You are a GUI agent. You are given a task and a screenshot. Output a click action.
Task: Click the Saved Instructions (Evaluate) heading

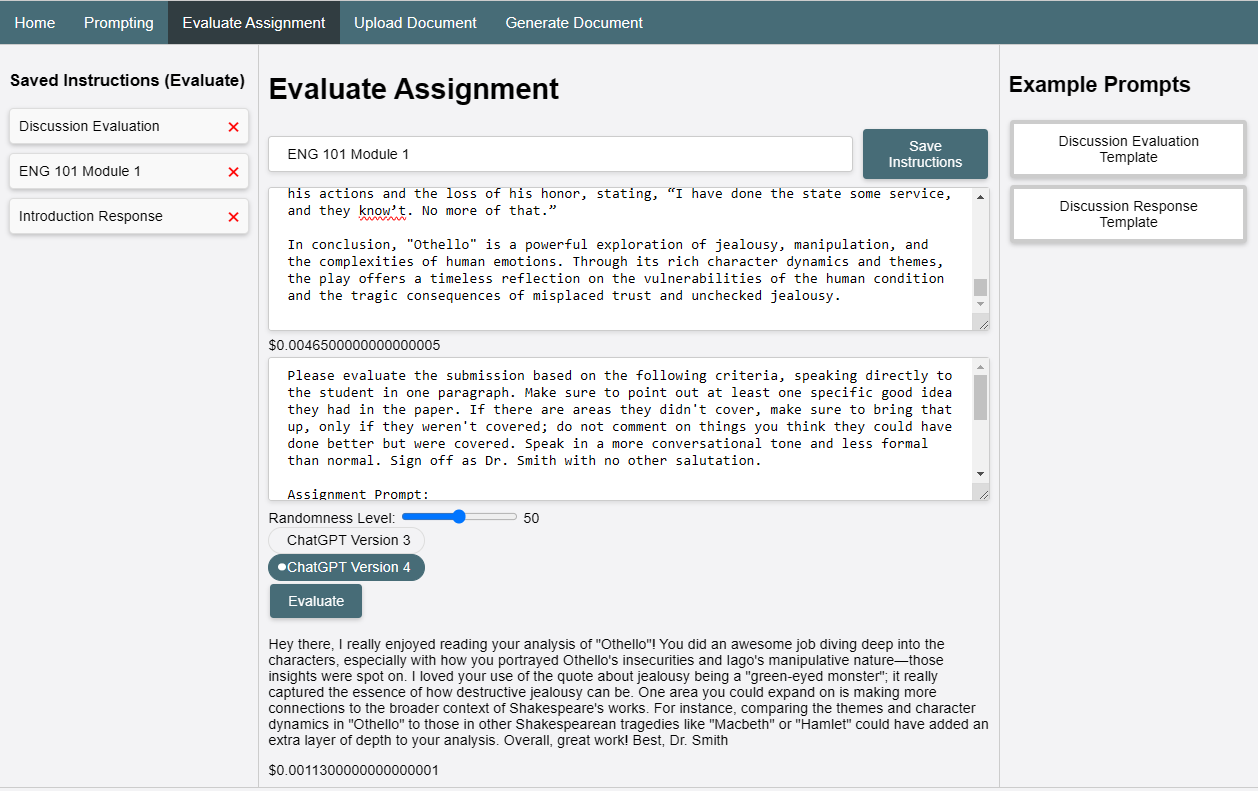tap(127, 80)
